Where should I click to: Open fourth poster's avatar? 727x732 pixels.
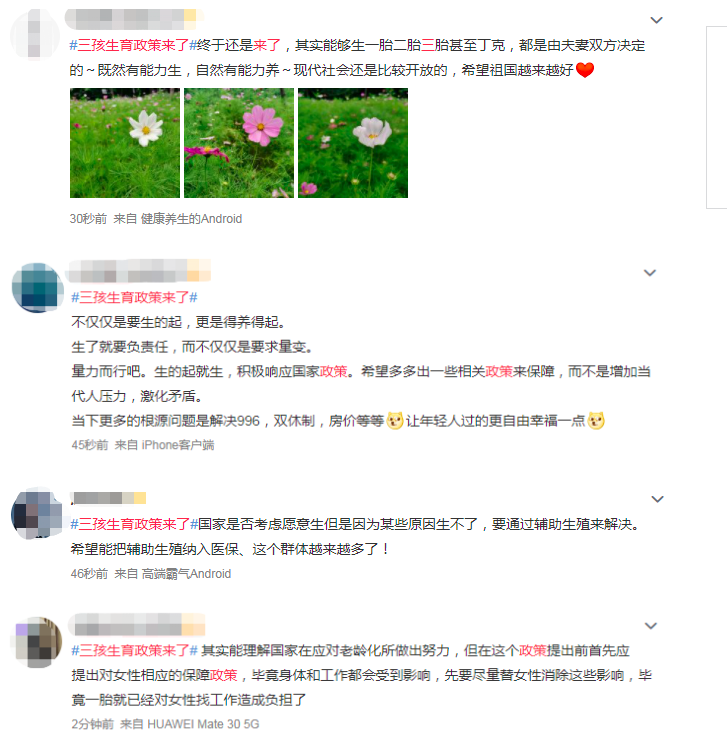pos(37,643)
